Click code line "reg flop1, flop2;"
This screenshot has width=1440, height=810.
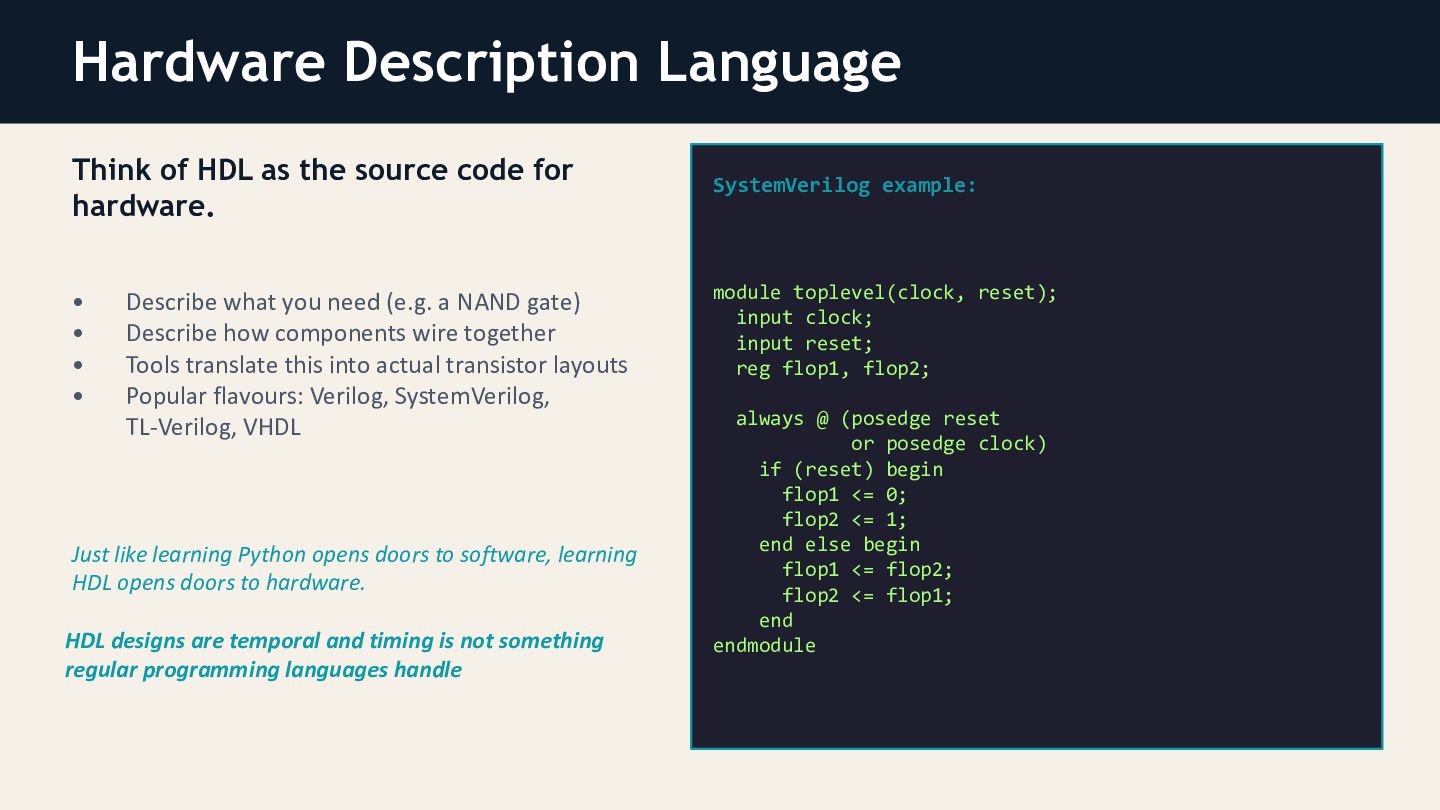pos(833,369)
